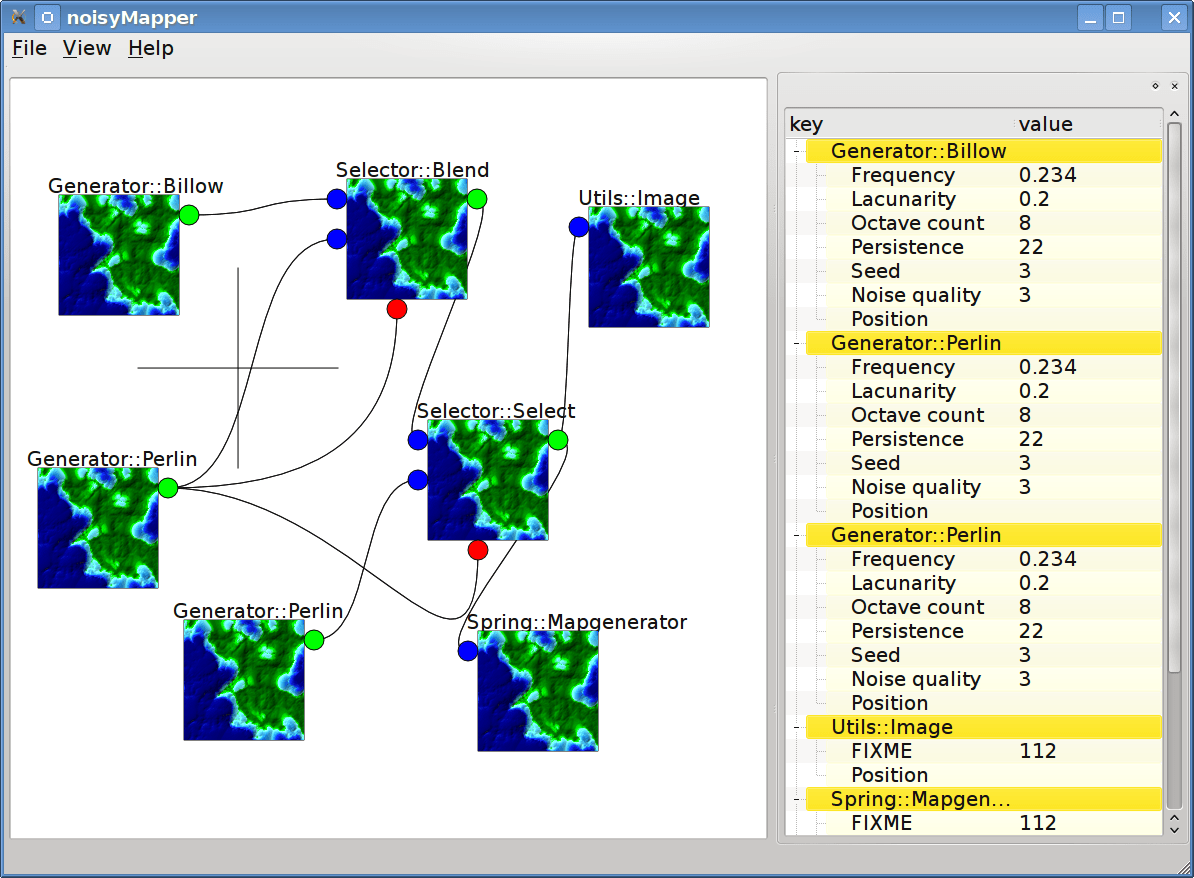The image size is (1194, 878).
Task: Open the Help menu
Action: pyautogui.click(x=150, y=48)
